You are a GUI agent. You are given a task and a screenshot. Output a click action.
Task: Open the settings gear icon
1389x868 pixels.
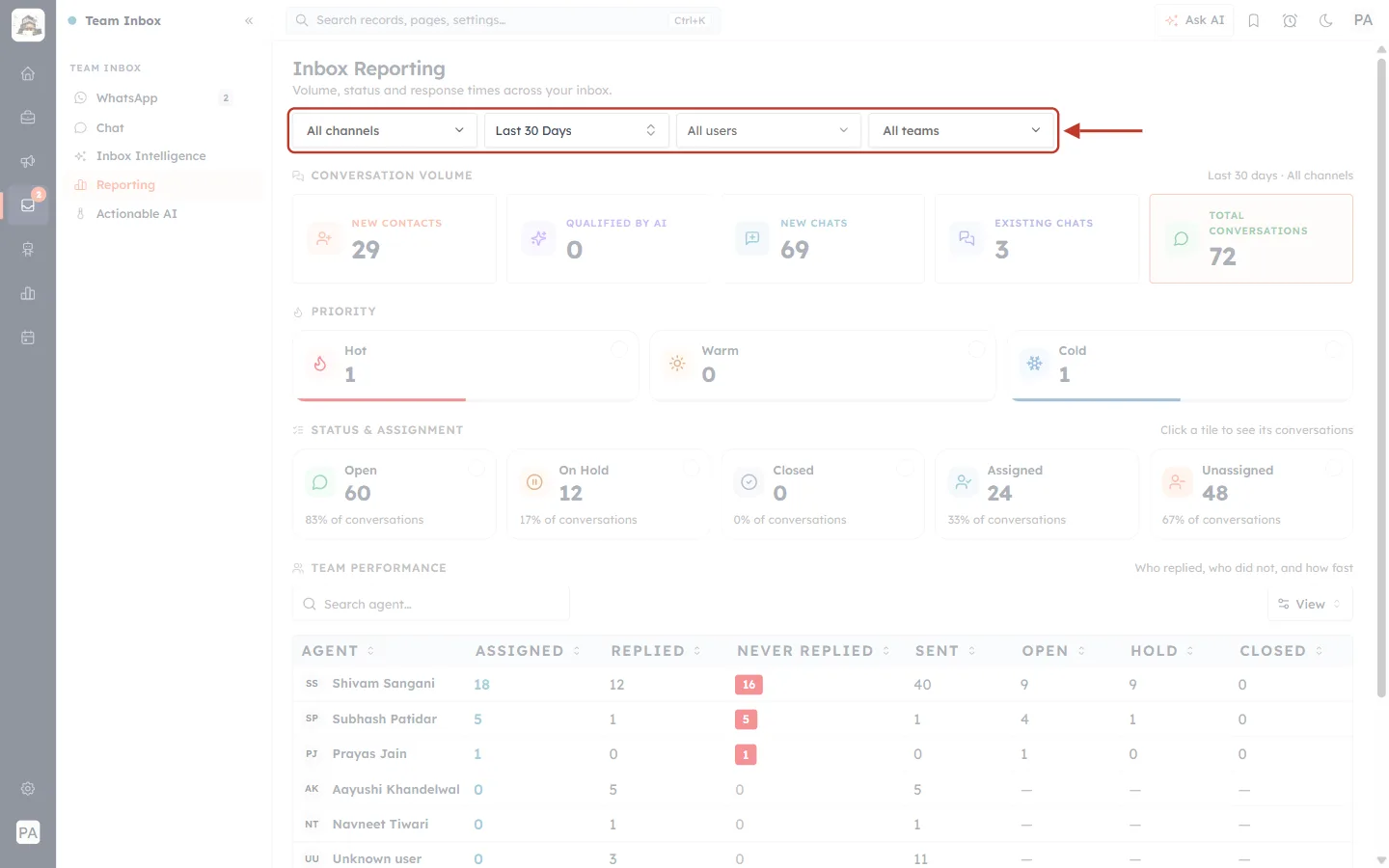(28, 789)
